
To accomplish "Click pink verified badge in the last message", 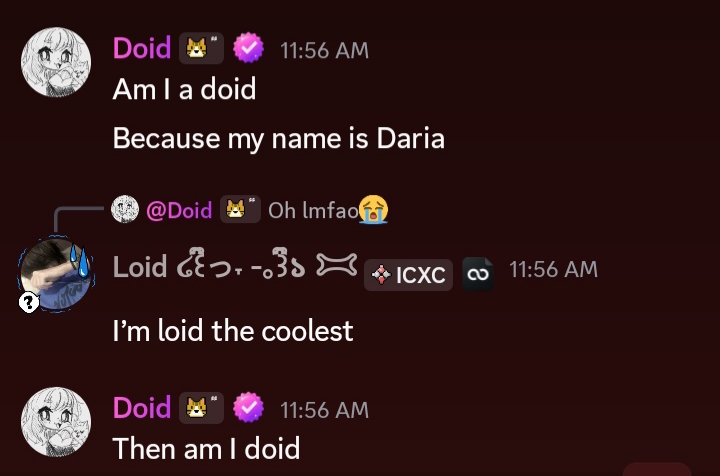I will (x=248, y=408).
